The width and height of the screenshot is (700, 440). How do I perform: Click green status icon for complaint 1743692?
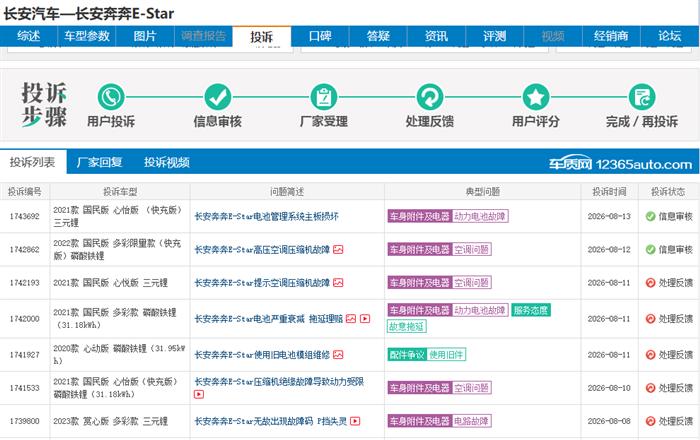pyautogui.click(x=650, y=216)
